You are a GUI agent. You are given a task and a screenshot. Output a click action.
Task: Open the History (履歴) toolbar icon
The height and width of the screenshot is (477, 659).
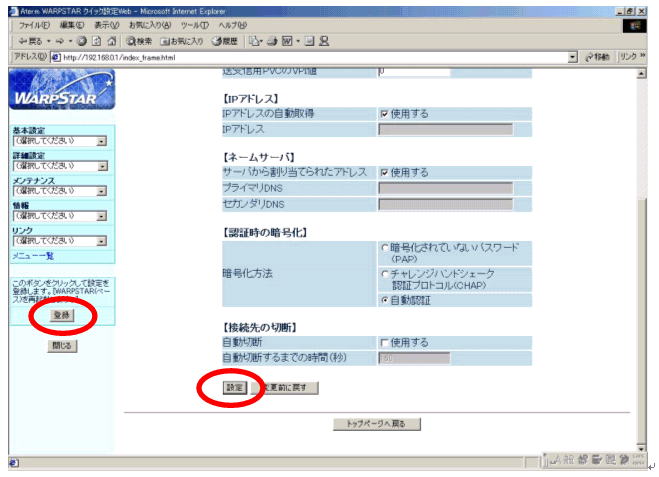222,41
